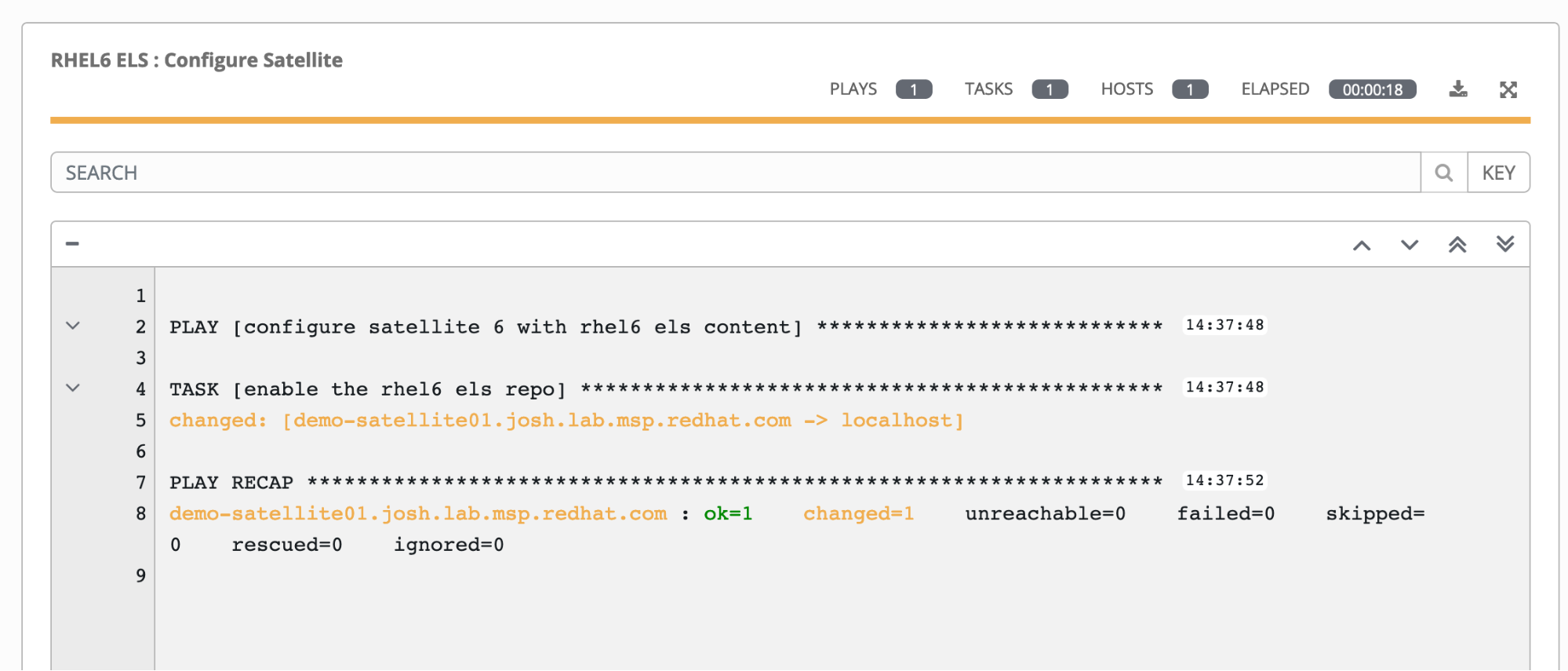Click the ELAPSED time badge
The width and height of the screenshot is (1568, 671).
[x=1372, y=89]
